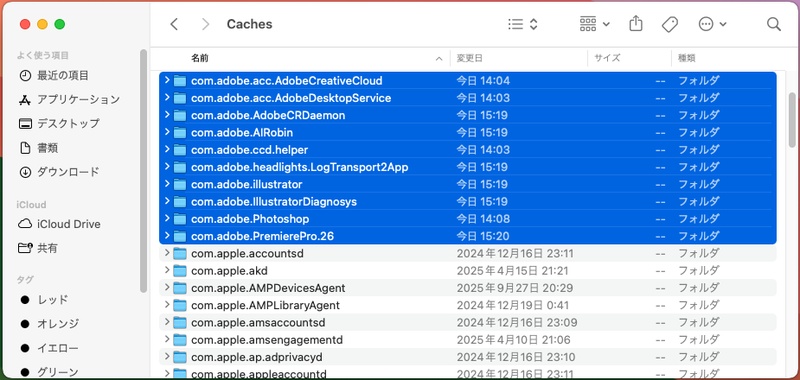This screenshot has width=800, height=380.
Task: Sort by 名前 column header
Action: pos(199,58)
